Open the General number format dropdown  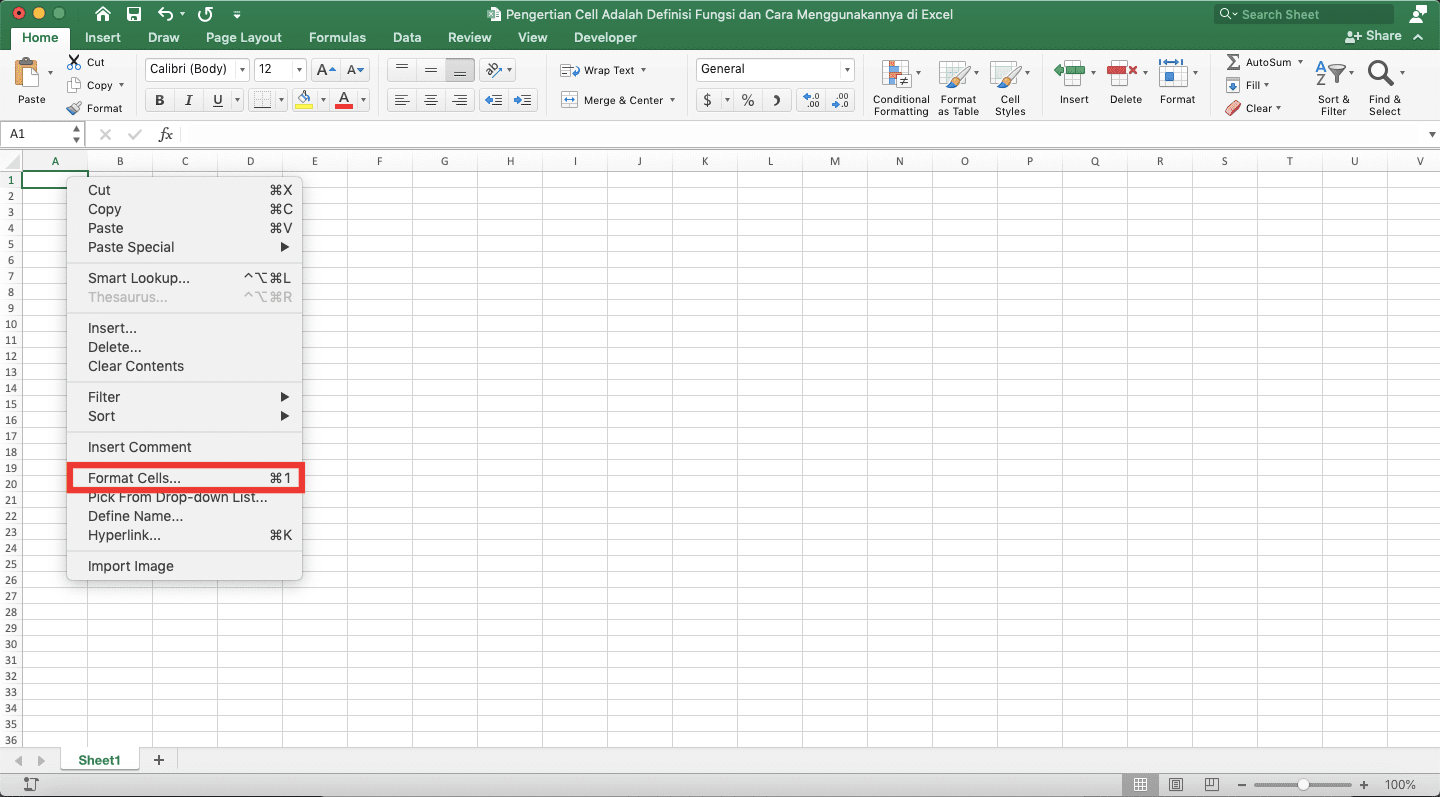pos(847,70)
